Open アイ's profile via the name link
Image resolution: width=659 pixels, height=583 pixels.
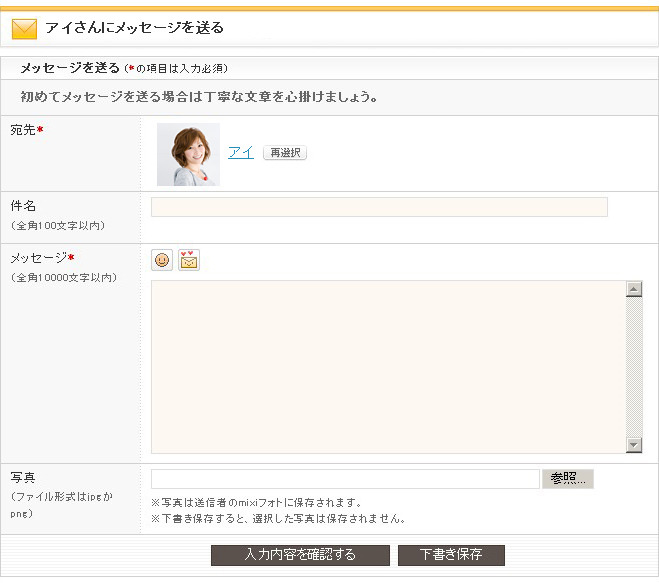tap(240, 153)
